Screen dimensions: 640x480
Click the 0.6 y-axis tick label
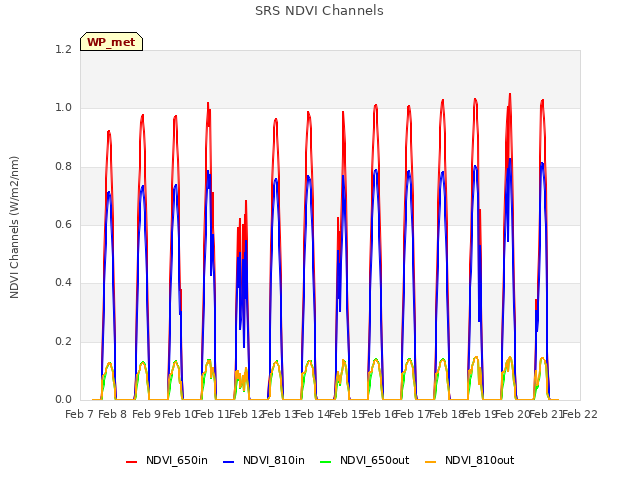tap(63, 224)
